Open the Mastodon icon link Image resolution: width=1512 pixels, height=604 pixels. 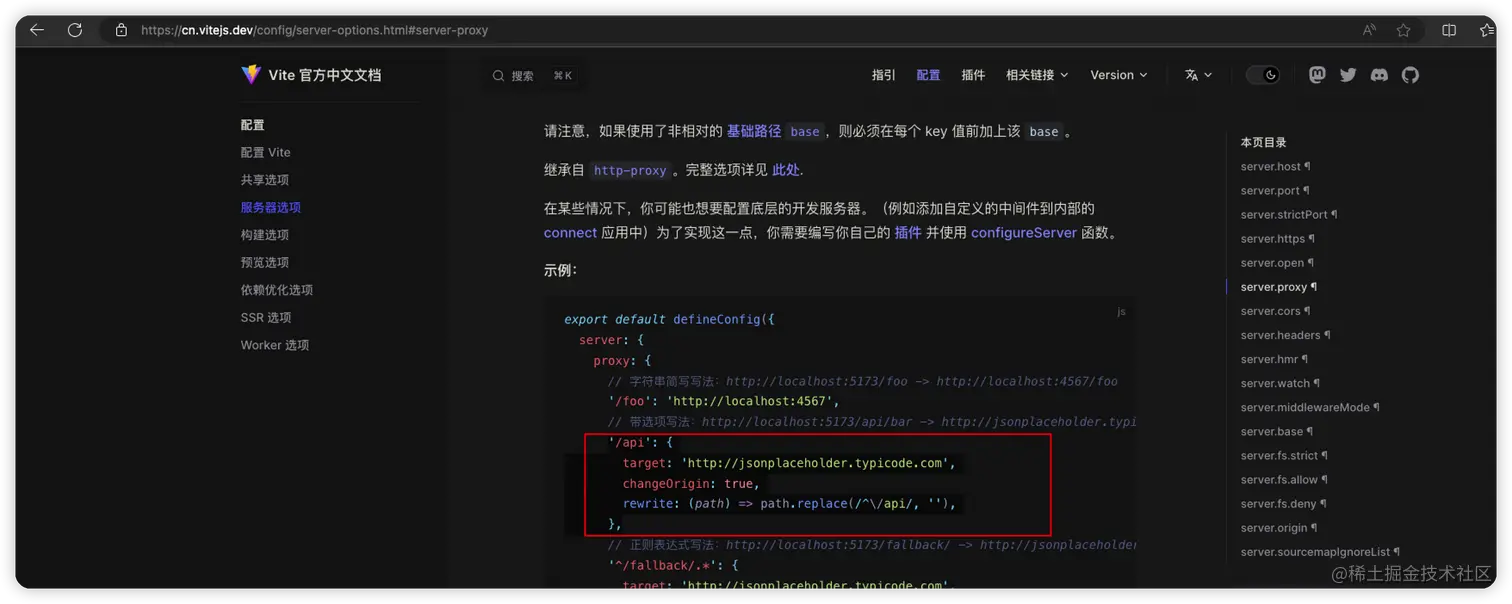point(1317,75)
